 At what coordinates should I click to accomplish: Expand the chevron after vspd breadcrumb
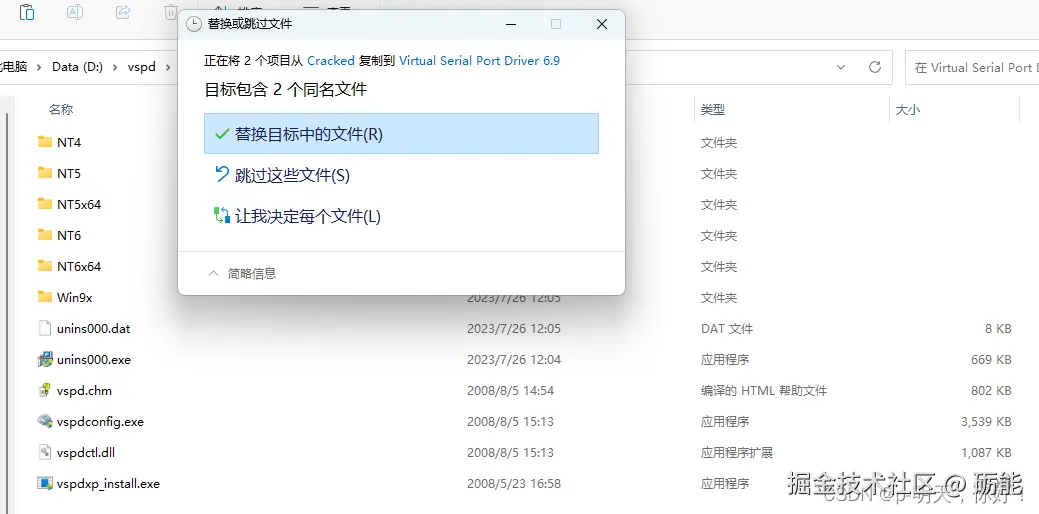click(x=168, y=67)
